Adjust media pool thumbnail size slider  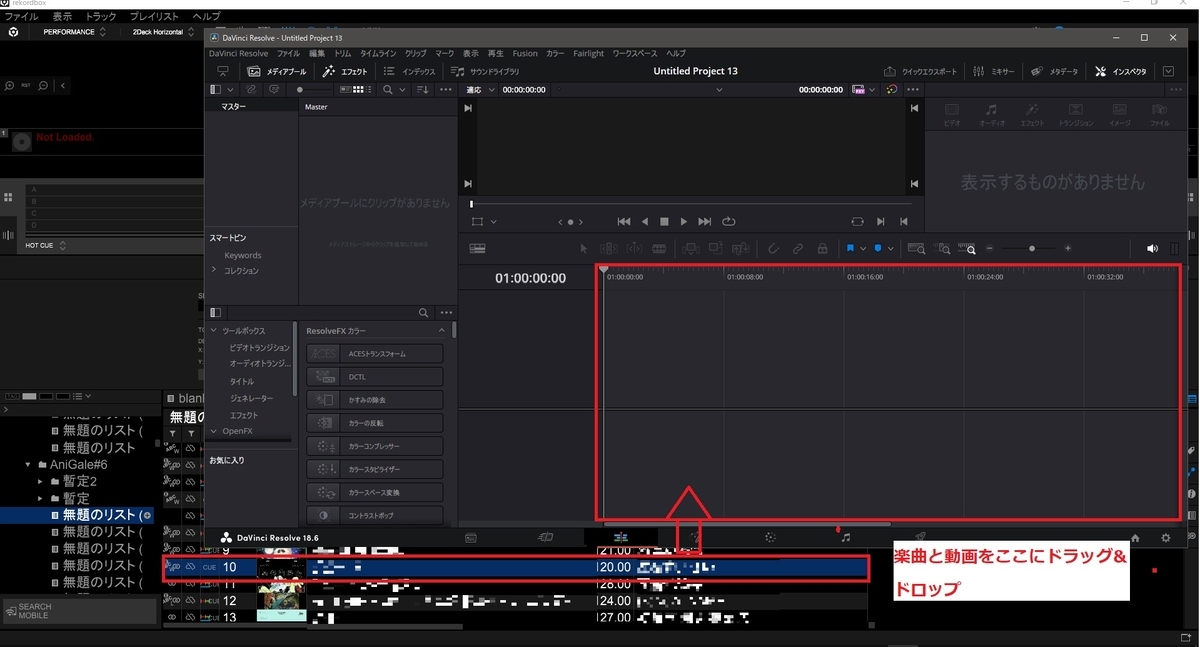click(313, 89)
